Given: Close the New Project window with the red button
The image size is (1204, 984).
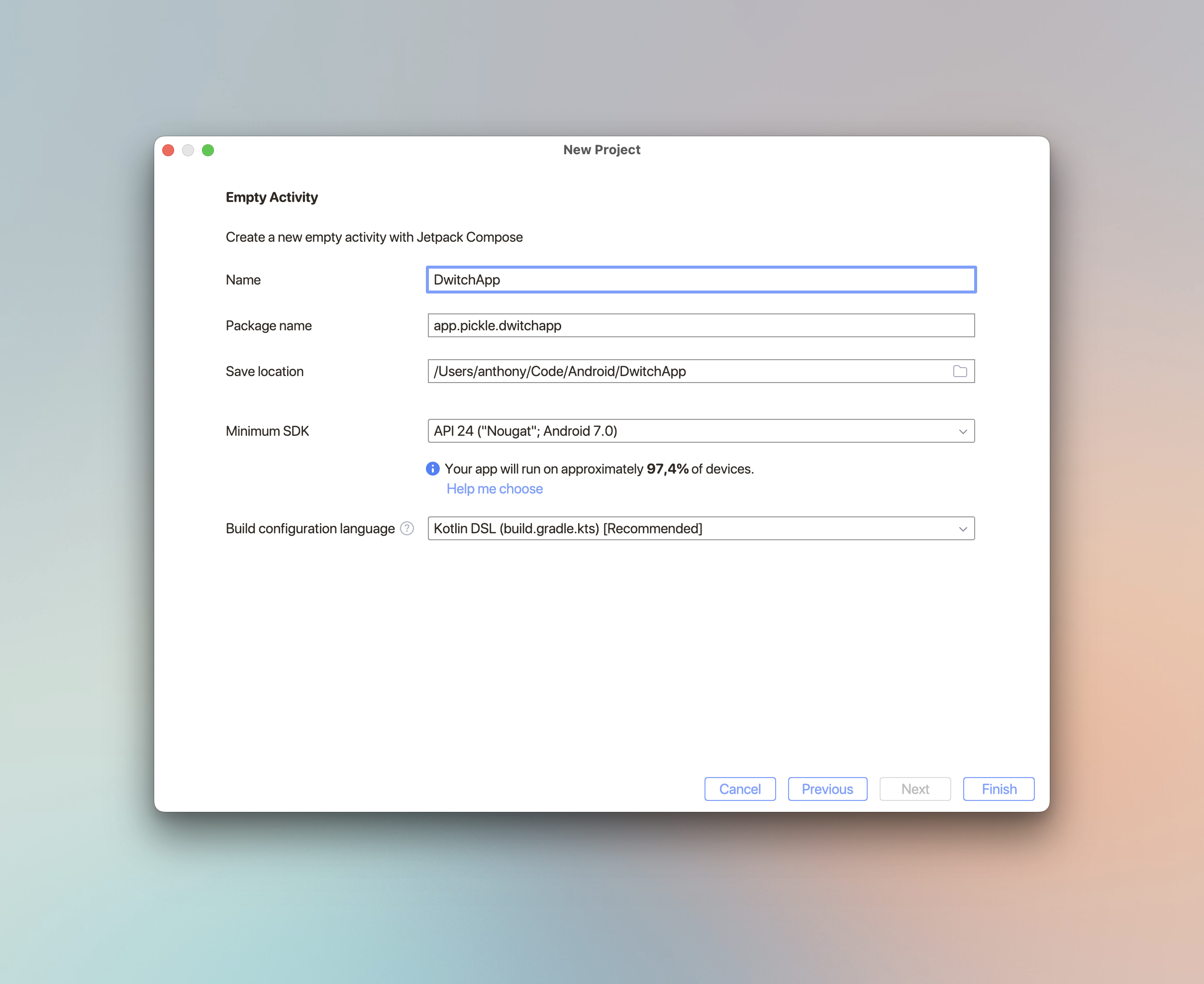Looking at the screenshot, I should click(x=168, y=150).
